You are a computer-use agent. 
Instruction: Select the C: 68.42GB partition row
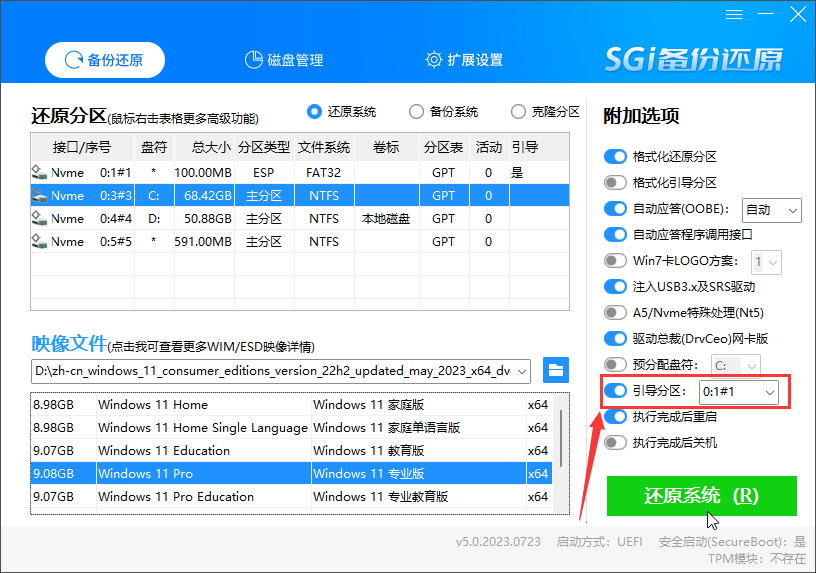tap(300, 196)
